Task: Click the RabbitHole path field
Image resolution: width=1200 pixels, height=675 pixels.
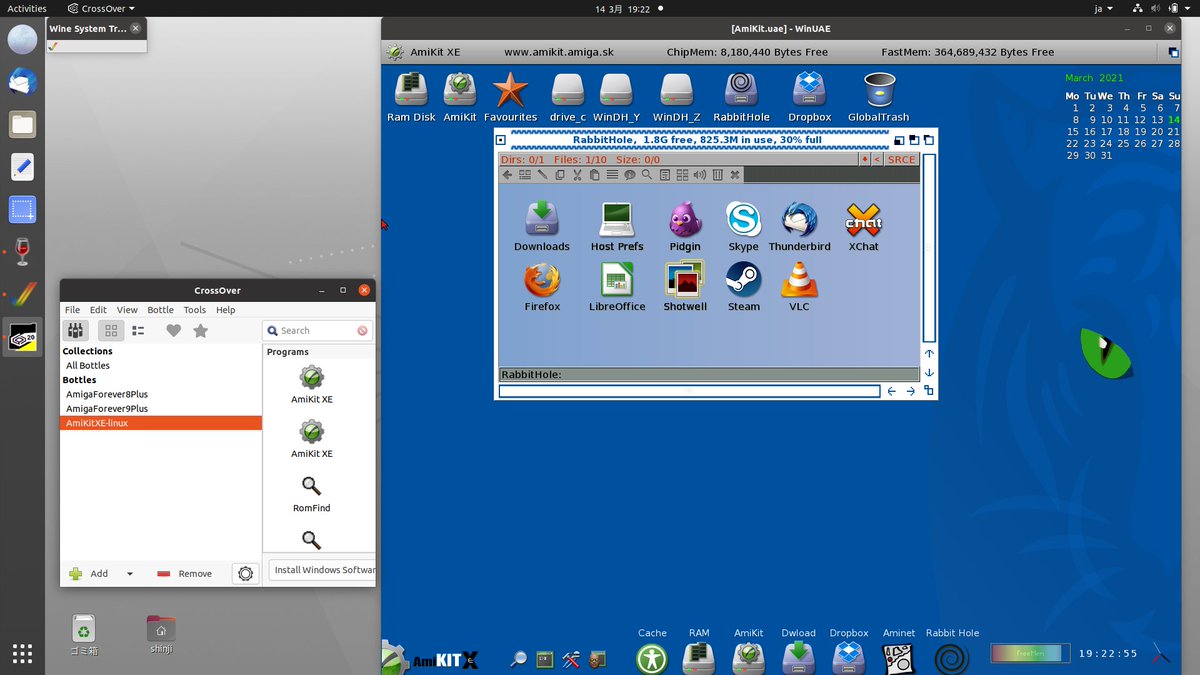Action: (708, 375)
